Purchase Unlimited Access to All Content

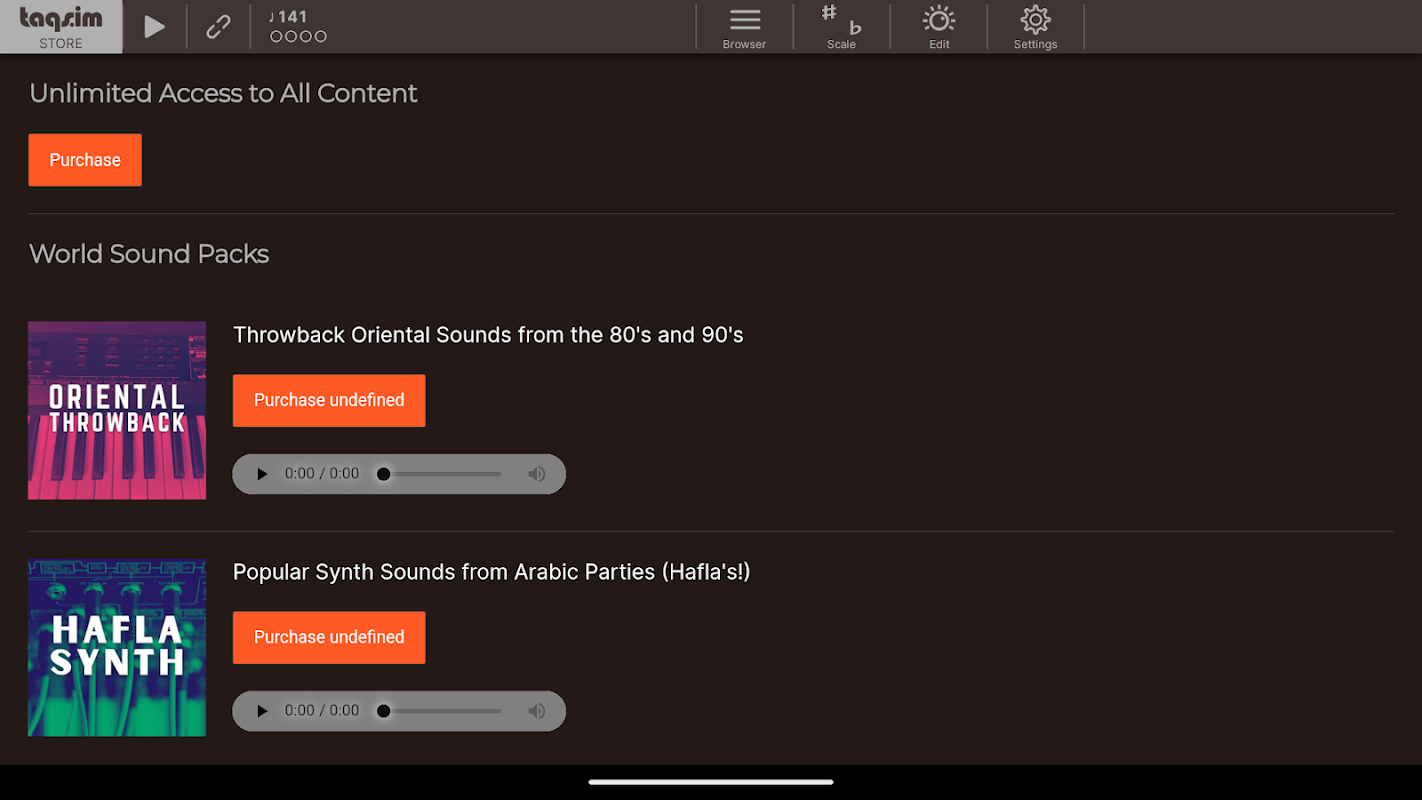coord(85,160)
